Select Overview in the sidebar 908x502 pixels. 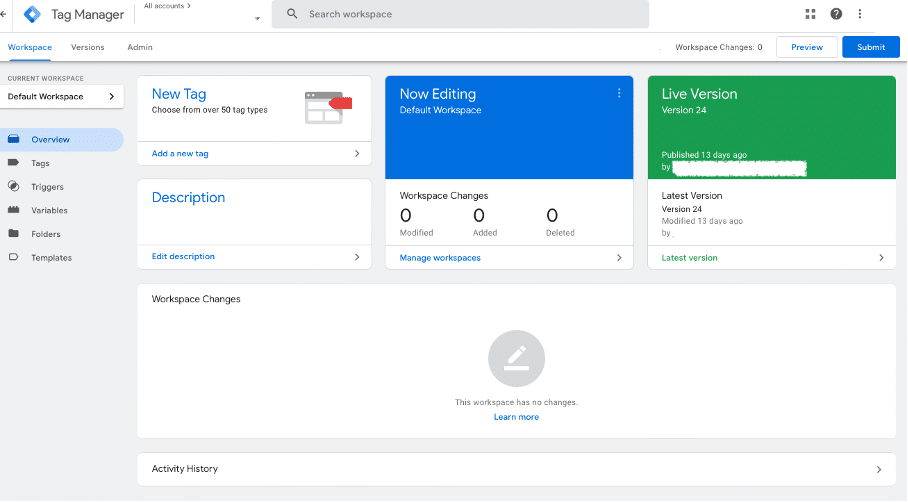[61, 140]
